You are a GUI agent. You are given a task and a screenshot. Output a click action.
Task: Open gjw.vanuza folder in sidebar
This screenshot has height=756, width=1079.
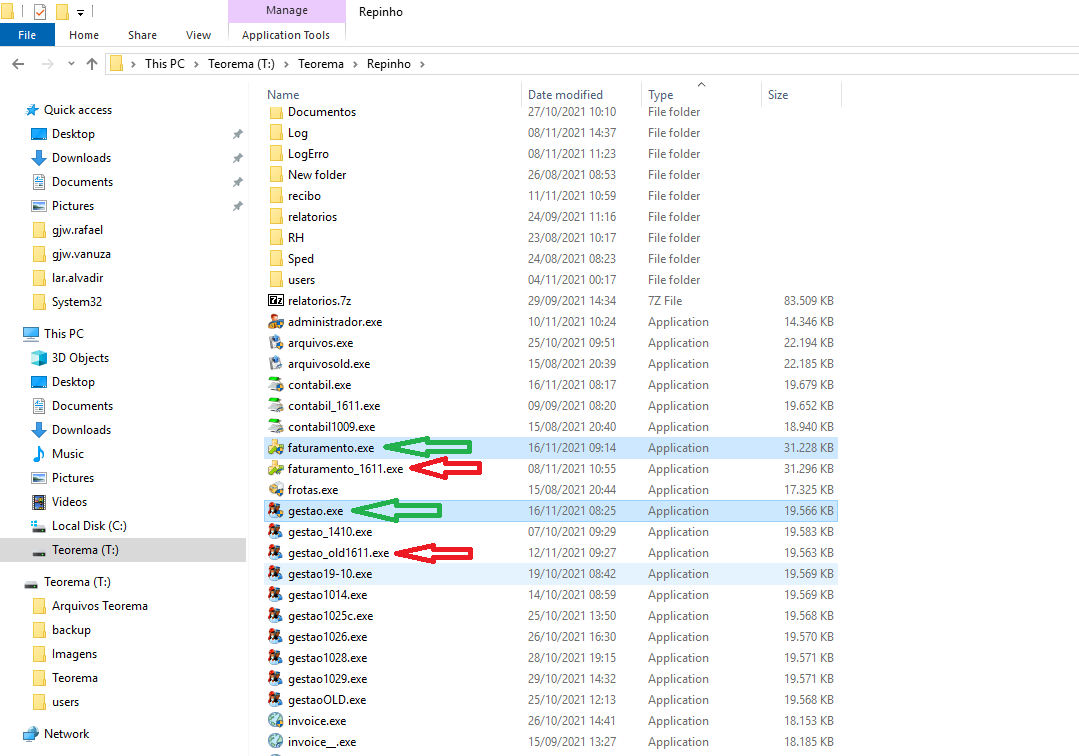[81, 254]
